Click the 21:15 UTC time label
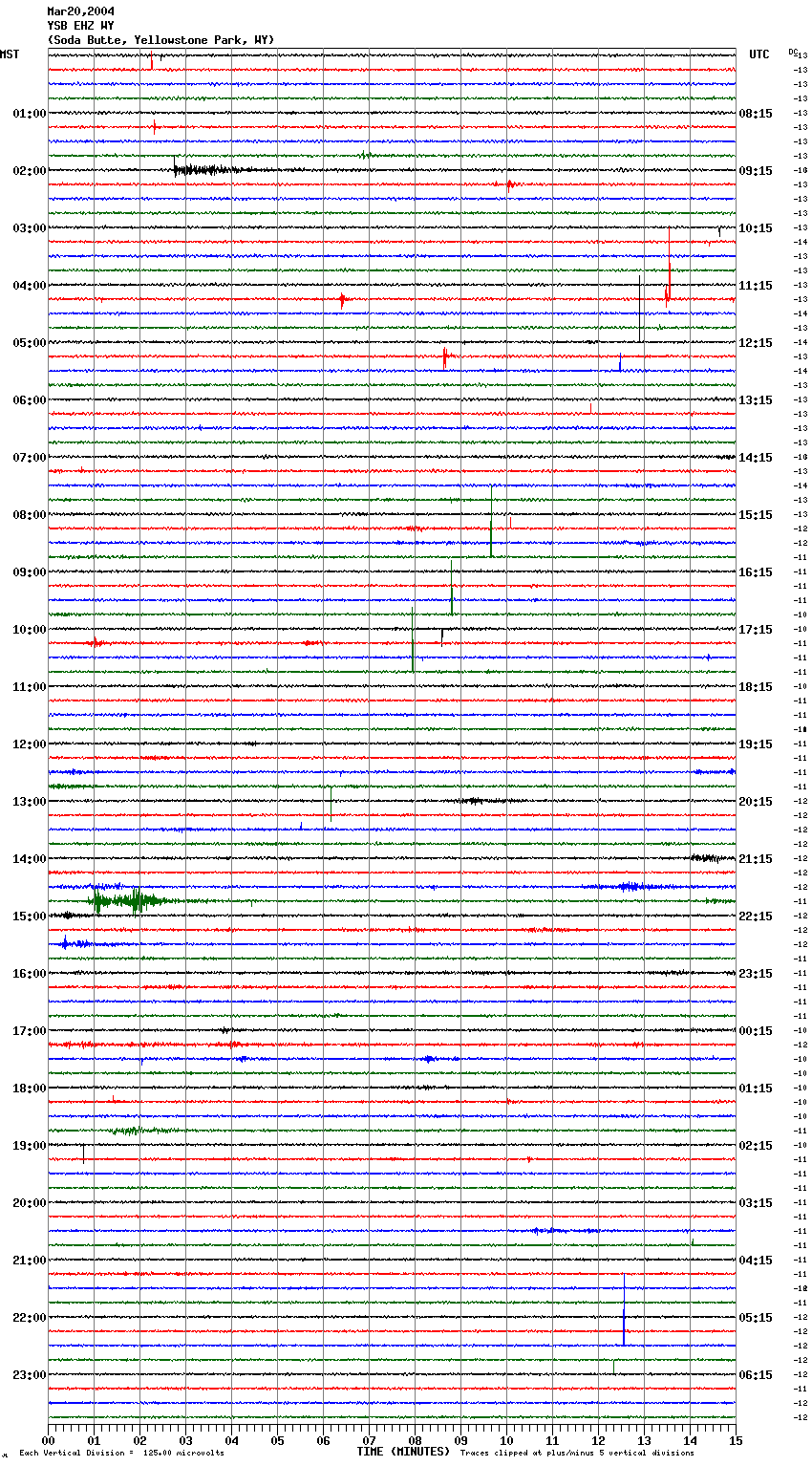 (756, 859)
